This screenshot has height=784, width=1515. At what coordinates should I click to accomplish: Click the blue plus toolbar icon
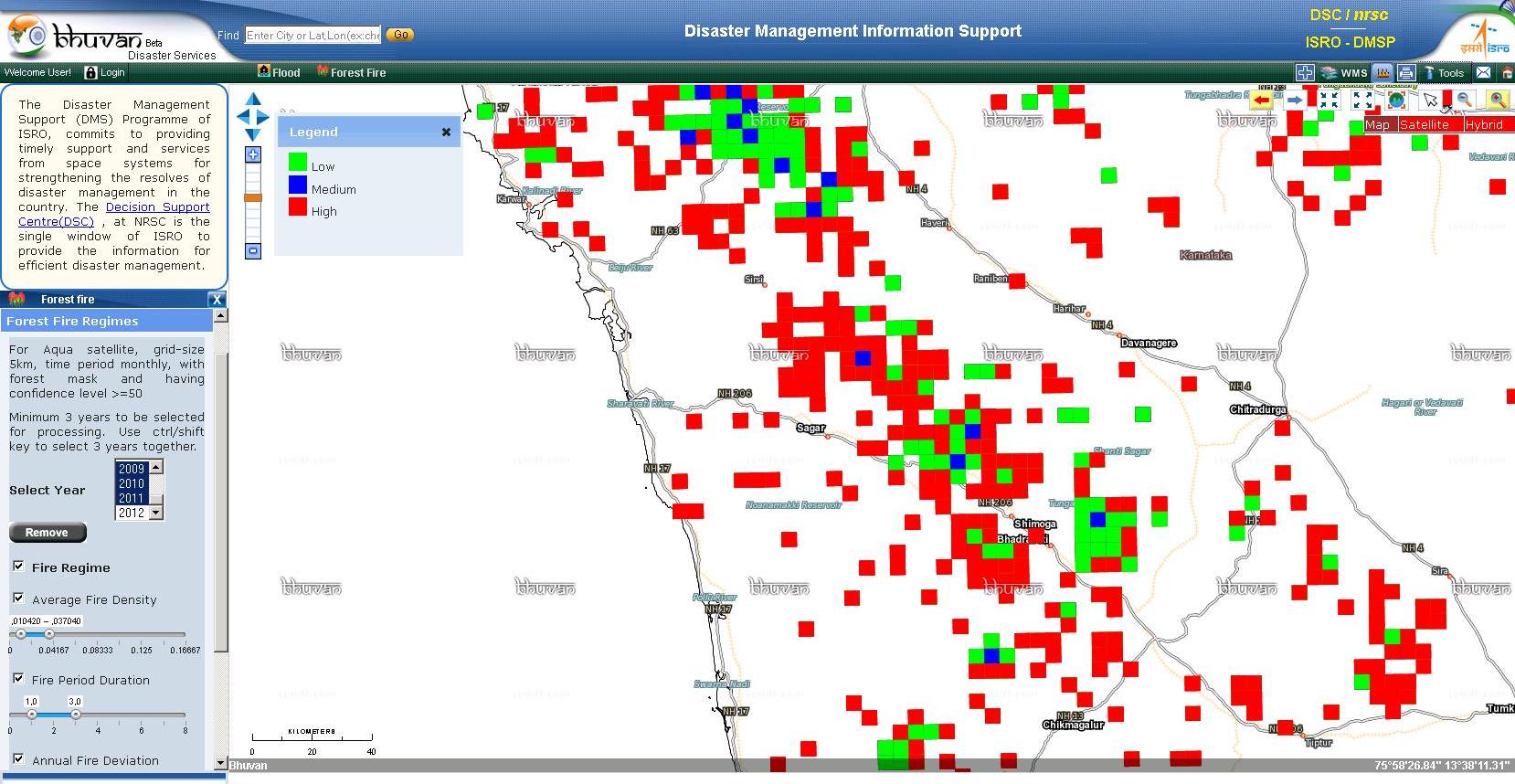(x=1305, y=72)
